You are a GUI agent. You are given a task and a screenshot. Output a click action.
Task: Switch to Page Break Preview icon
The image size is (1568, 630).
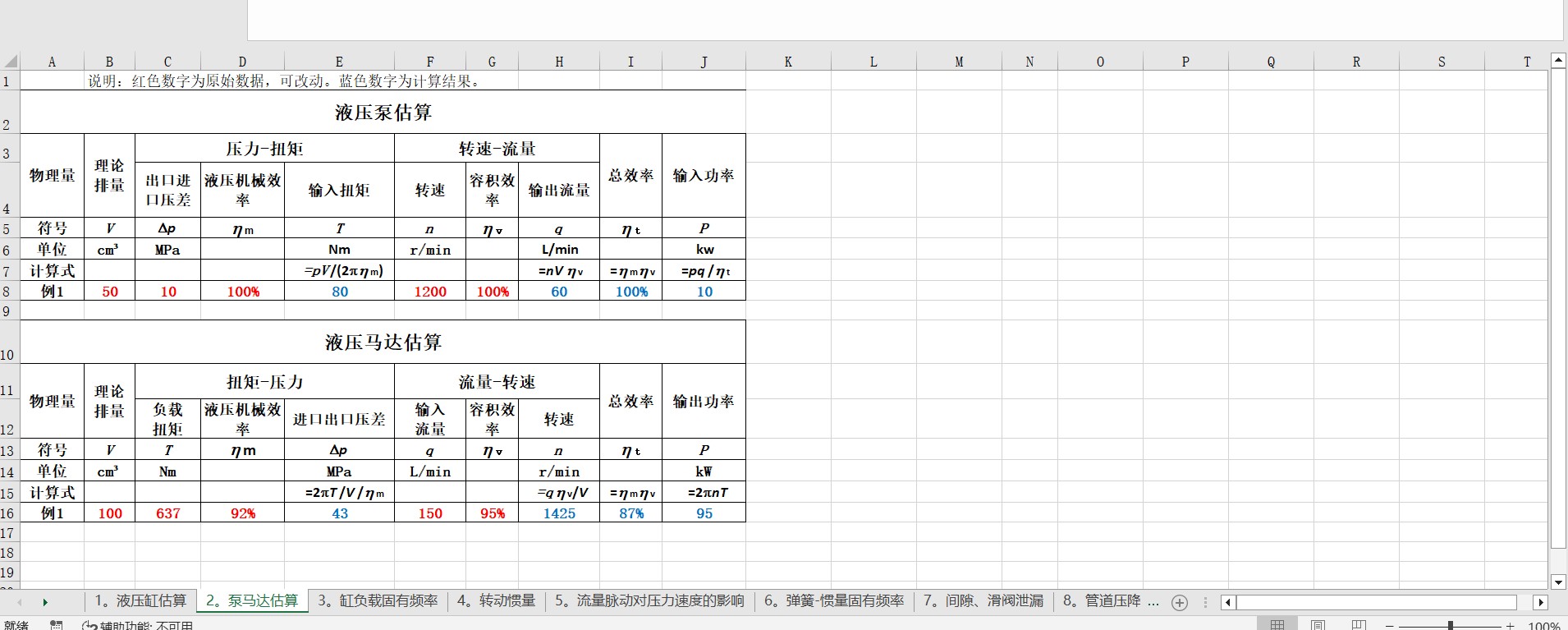[x=1359, y=625]
